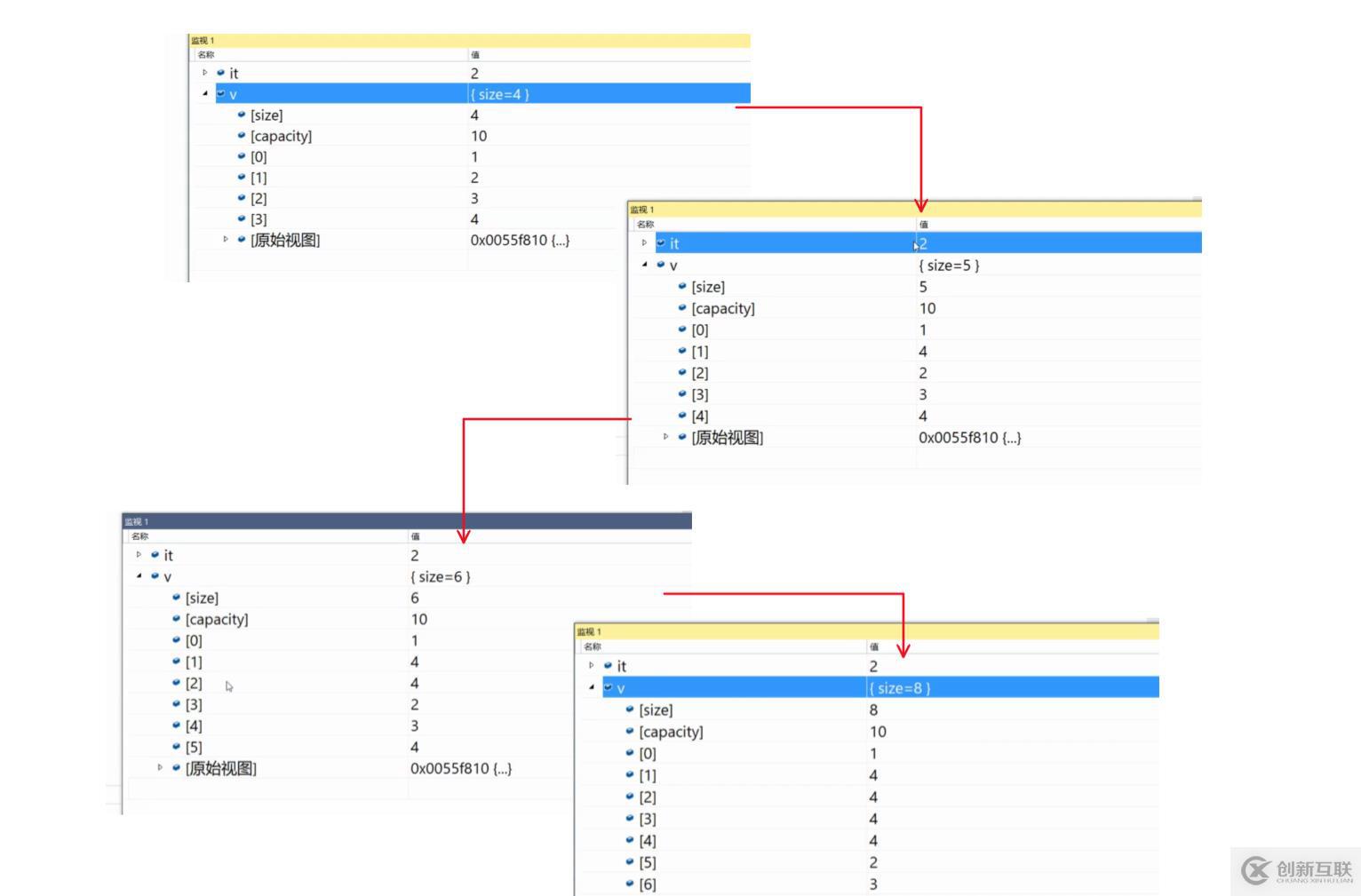Click the 监视 1 title of the size=8 window
The image size is (1361, 896).
click(x=590, y=631)
